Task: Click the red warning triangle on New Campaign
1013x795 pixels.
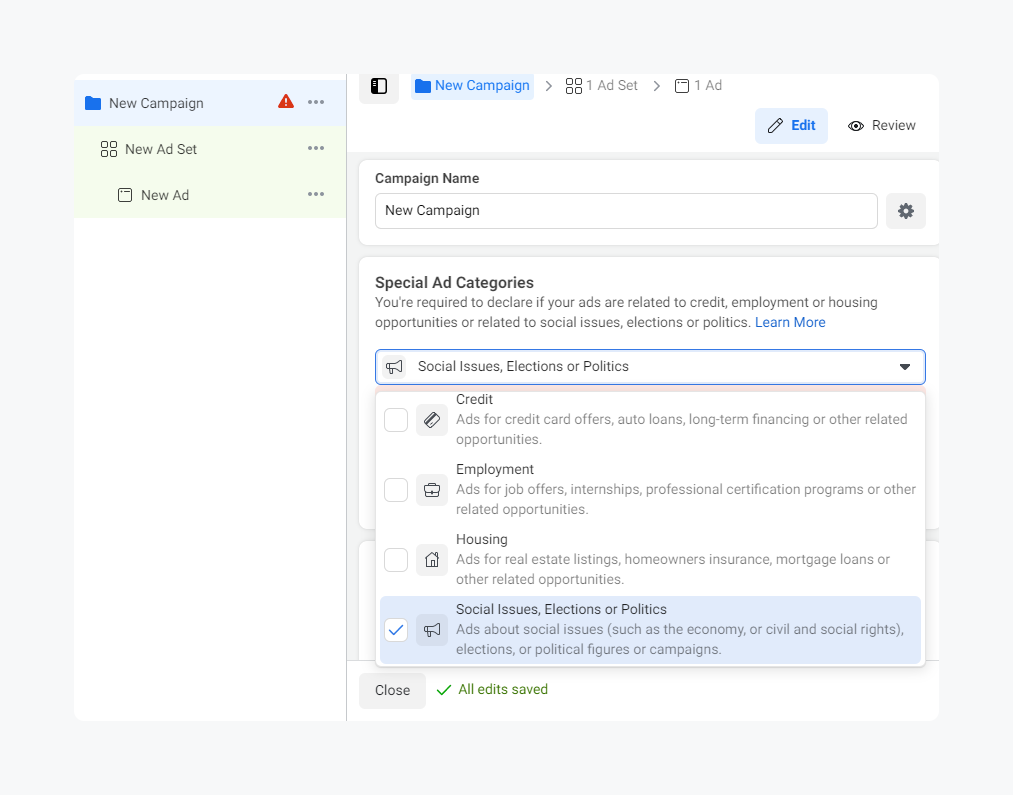Action: pyautogui.click(x=286, y=102)
